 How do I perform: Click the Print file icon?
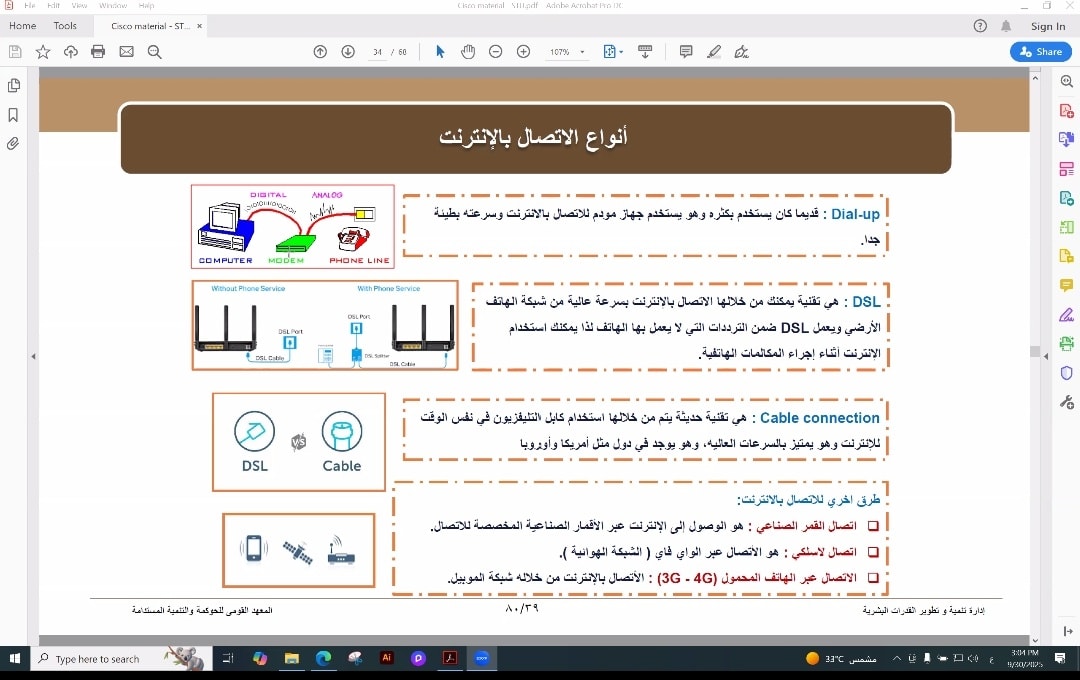[x=98, y=52]
